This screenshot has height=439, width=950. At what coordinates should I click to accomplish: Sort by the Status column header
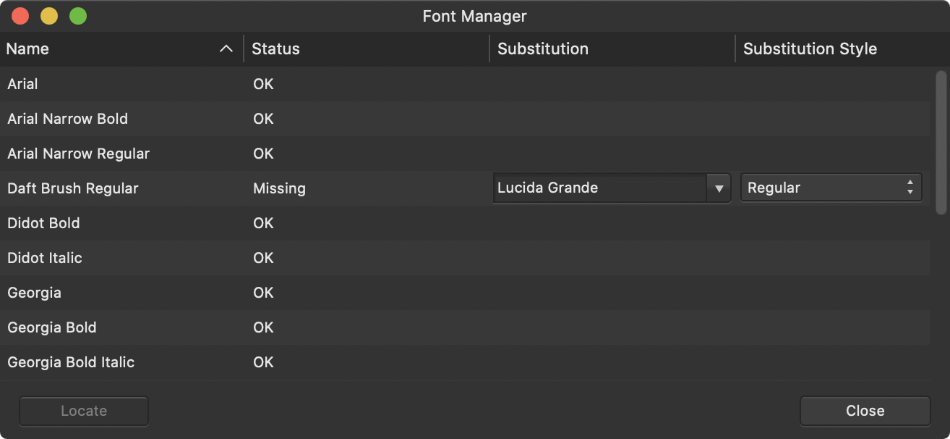(x=276, y=49)
